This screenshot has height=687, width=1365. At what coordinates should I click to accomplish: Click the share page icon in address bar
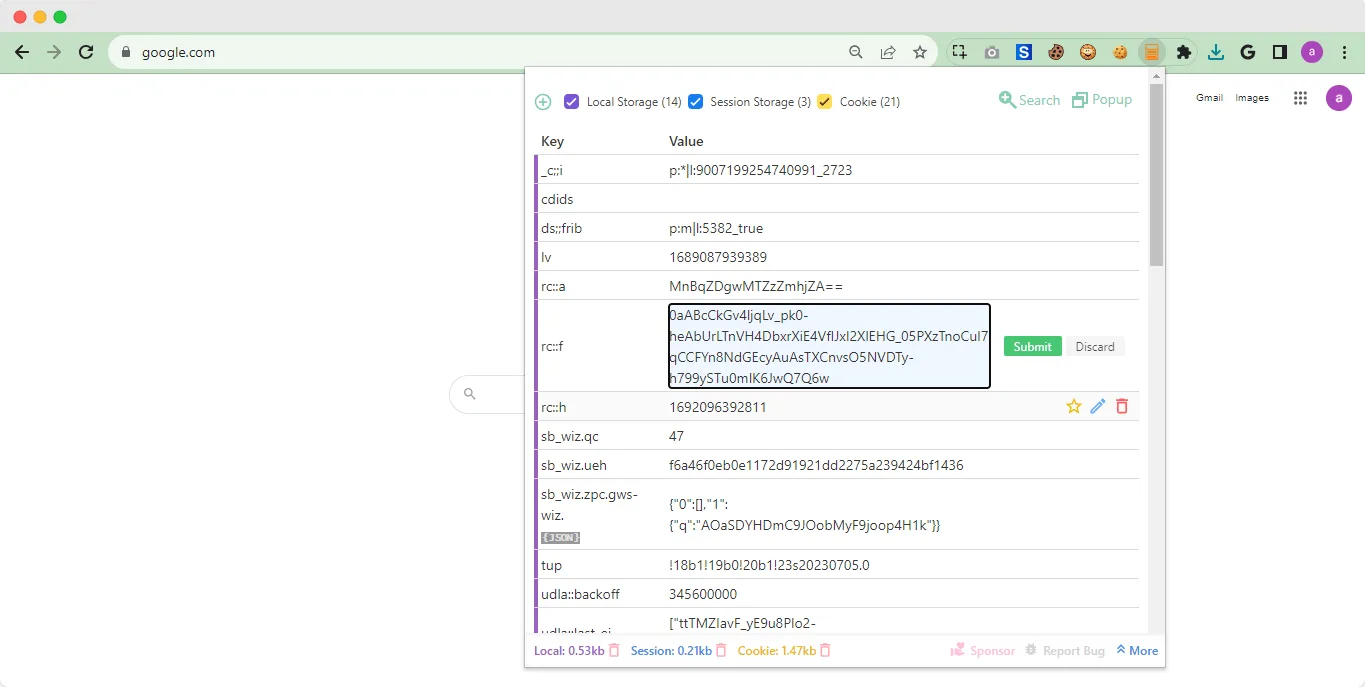coord(888,52)
